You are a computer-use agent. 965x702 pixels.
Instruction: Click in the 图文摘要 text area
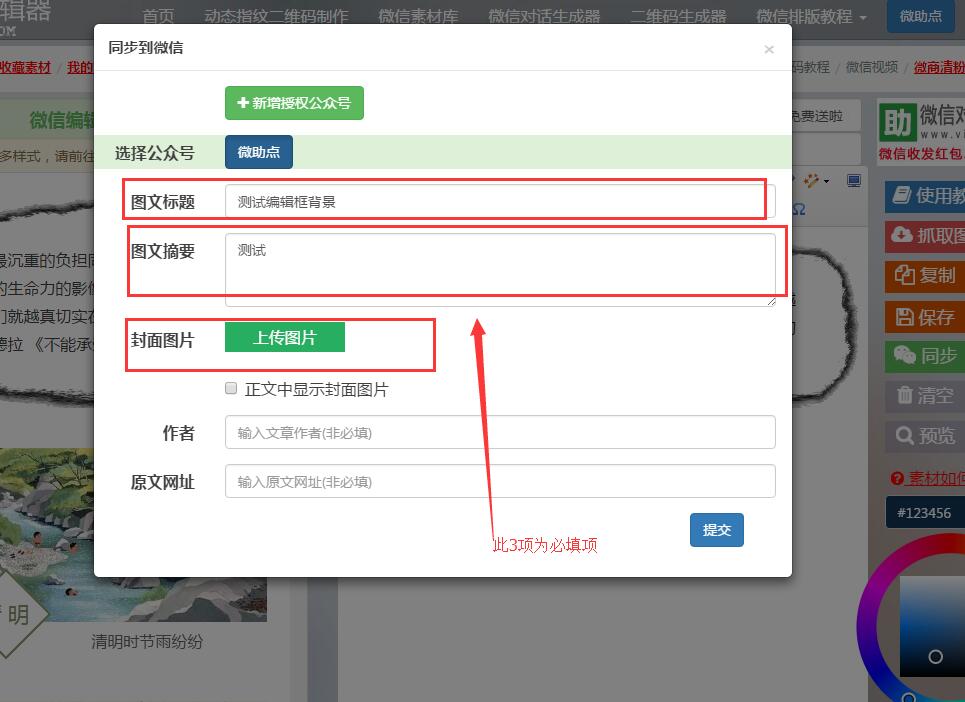click(x=500, y=269)
